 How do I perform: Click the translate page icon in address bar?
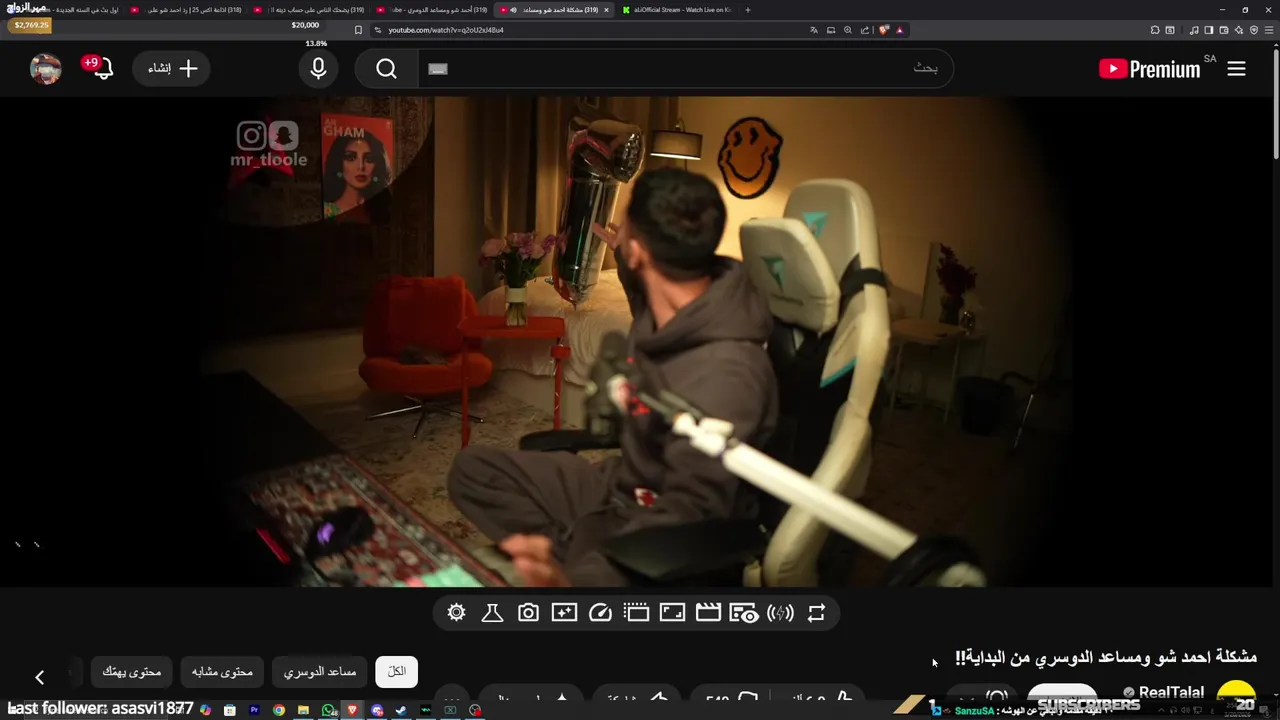pos(814,30)
